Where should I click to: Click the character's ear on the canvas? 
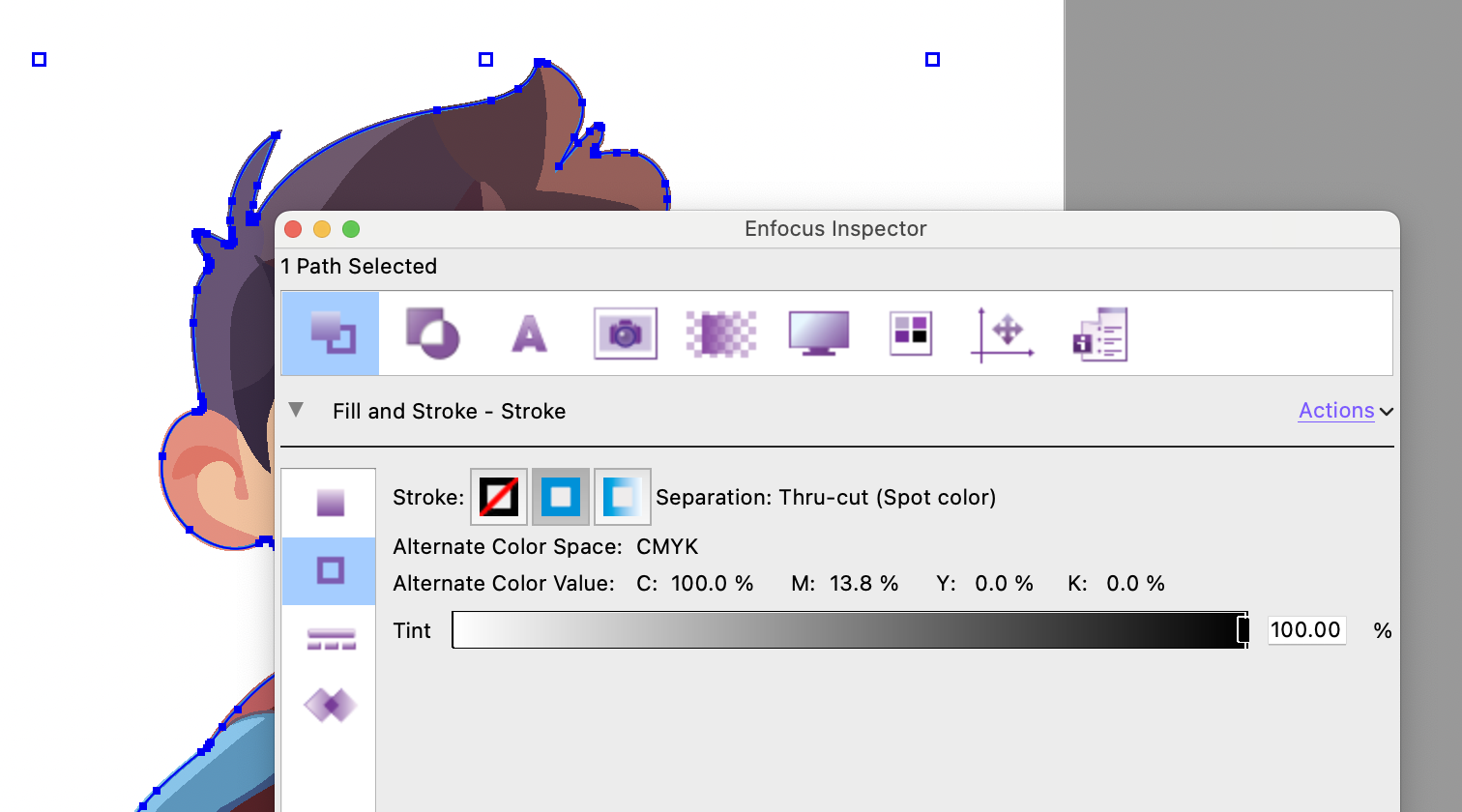coord(218,478)
